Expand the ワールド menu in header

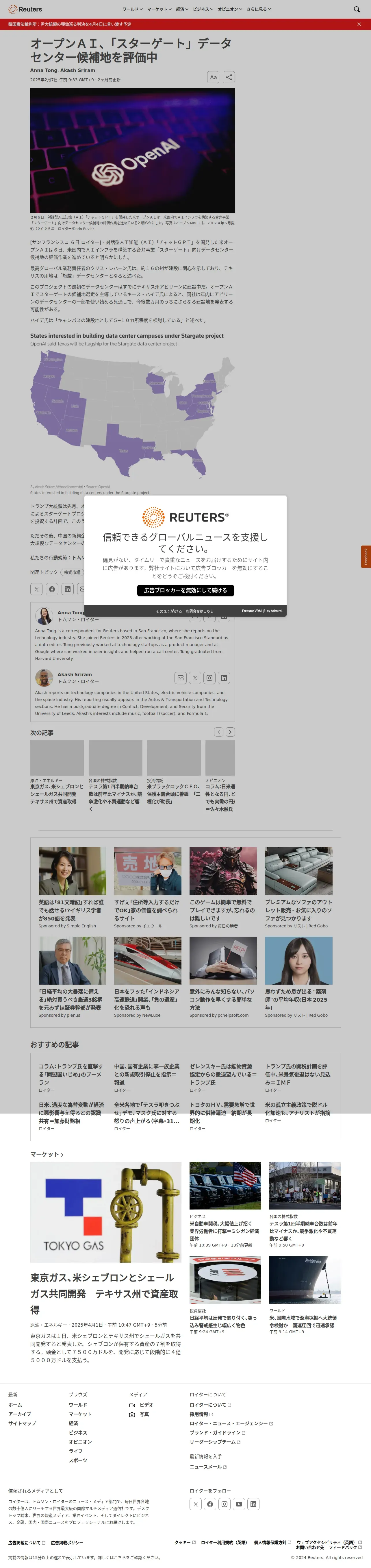point(132,9)
